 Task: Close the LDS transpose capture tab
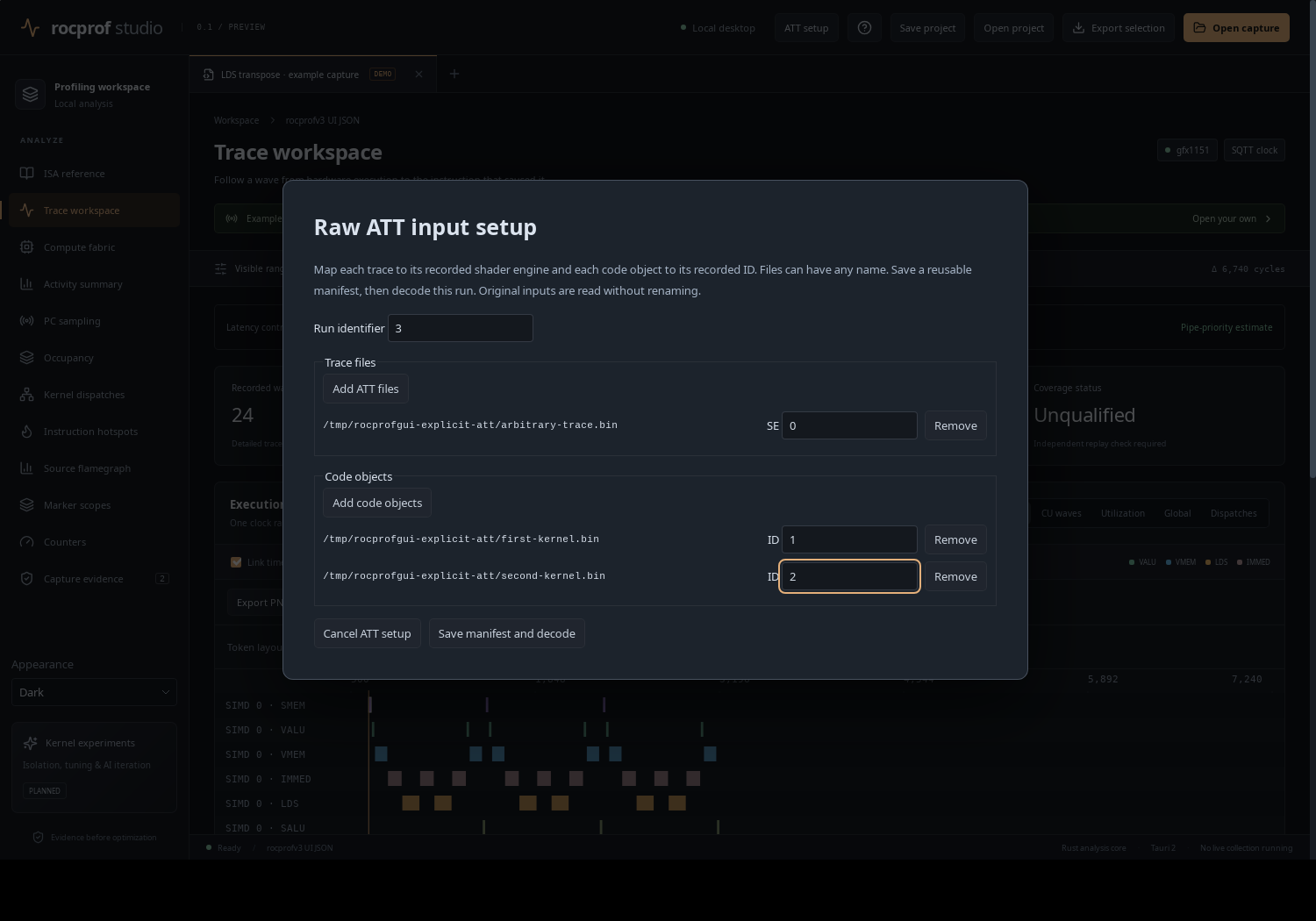point(418,75)
